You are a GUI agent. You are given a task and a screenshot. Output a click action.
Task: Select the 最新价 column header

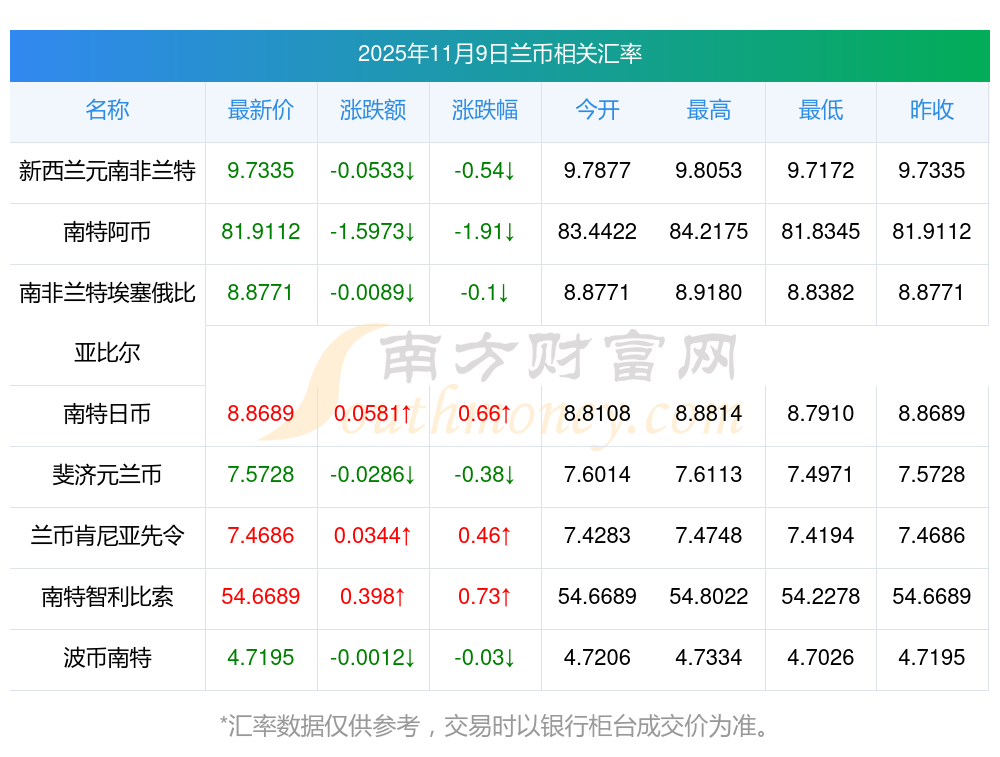pos(261,110)
